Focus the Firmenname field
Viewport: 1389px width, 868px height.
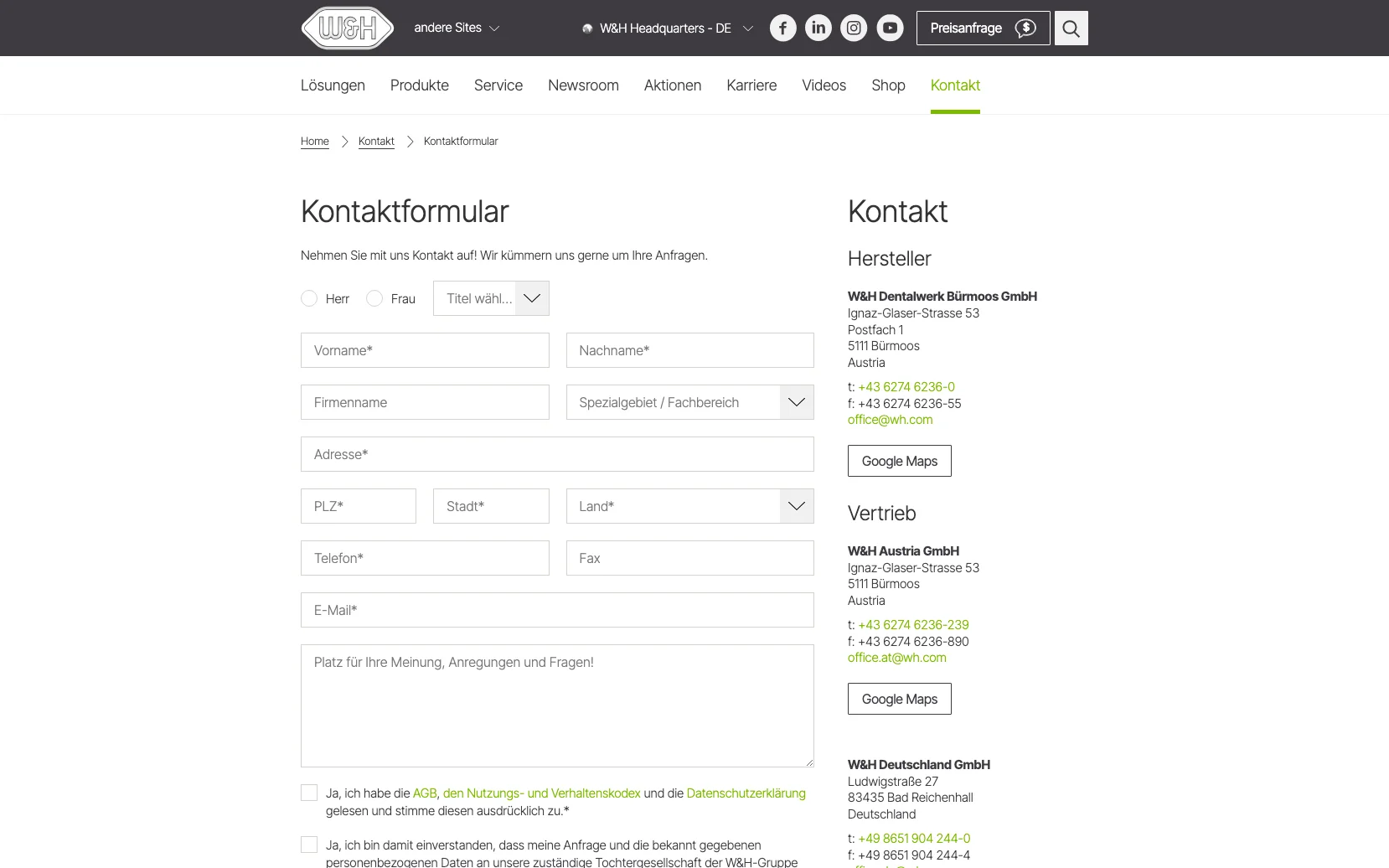425,402
